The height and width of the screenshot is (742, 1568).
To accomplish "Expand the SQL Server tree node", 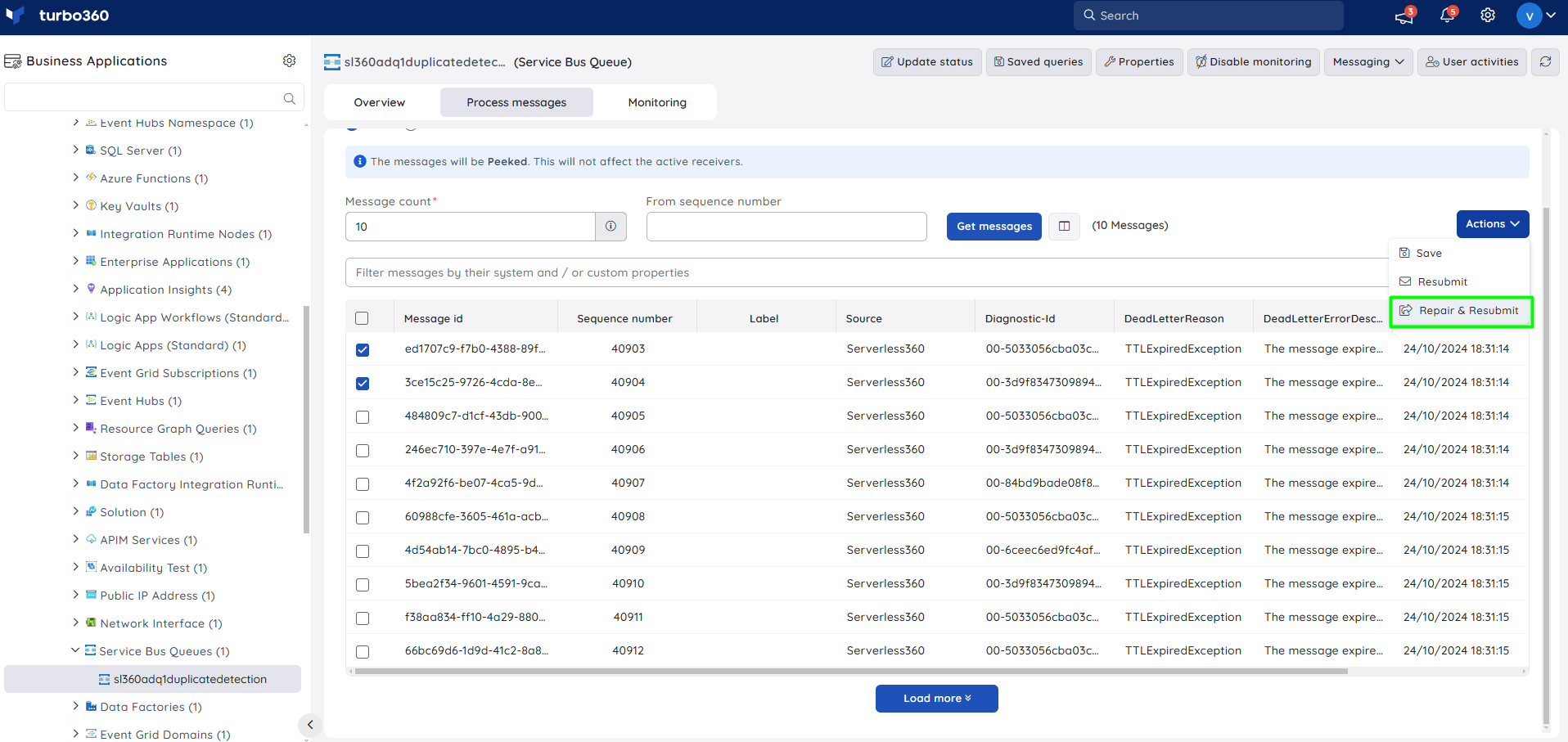I will (75, 150).
